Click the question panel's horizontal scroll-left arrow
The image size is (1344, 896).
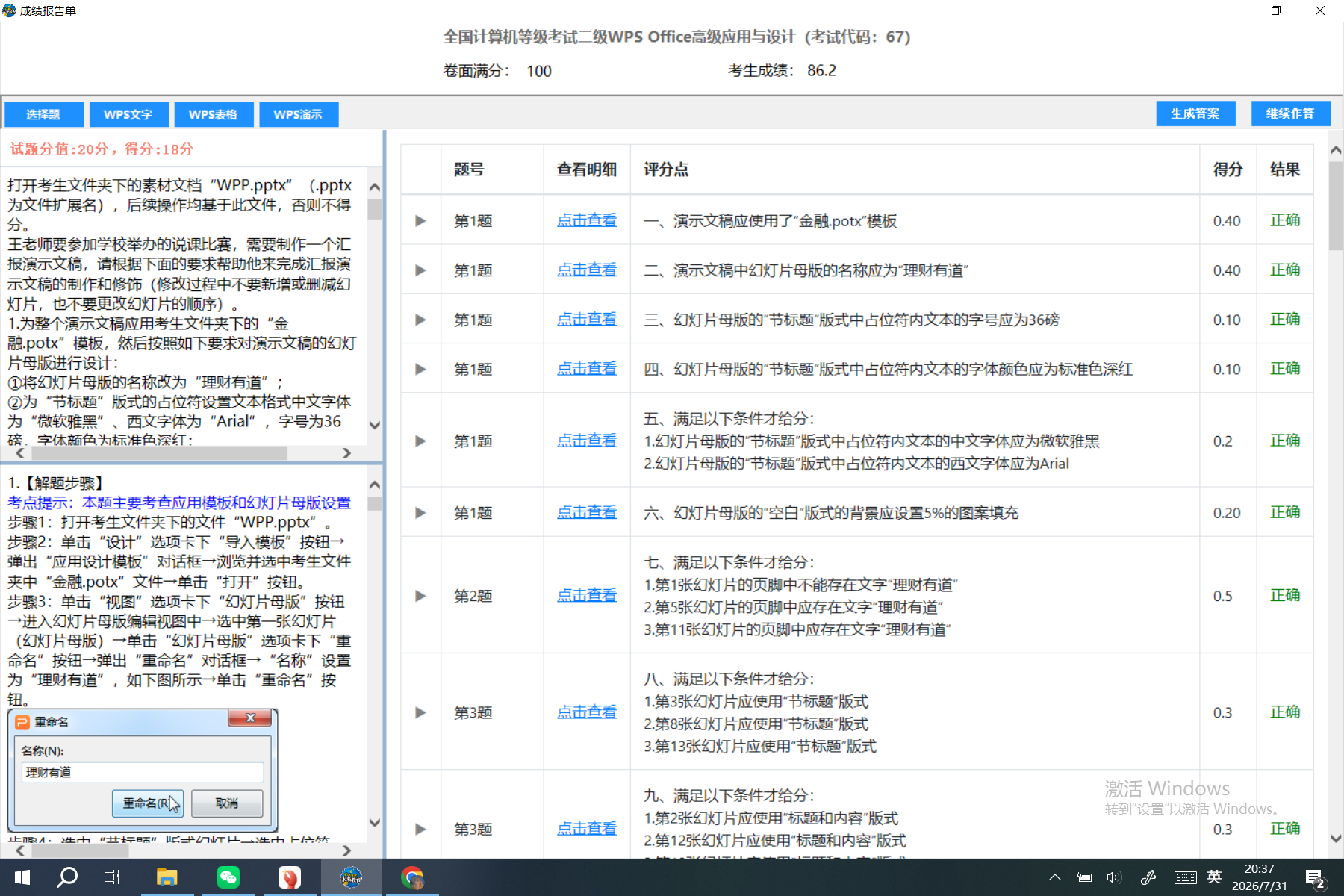point(20,453)
